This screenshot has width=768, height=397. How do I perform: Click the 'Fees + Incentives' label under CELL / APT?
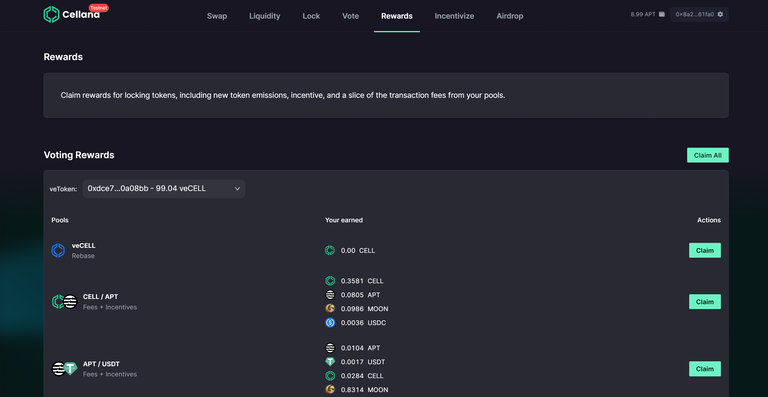110,307
